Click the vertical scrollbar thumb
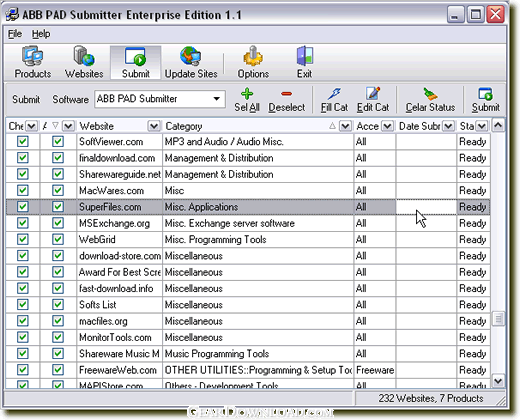This screenshot has height=420, width=520. (x=498, y=319)
